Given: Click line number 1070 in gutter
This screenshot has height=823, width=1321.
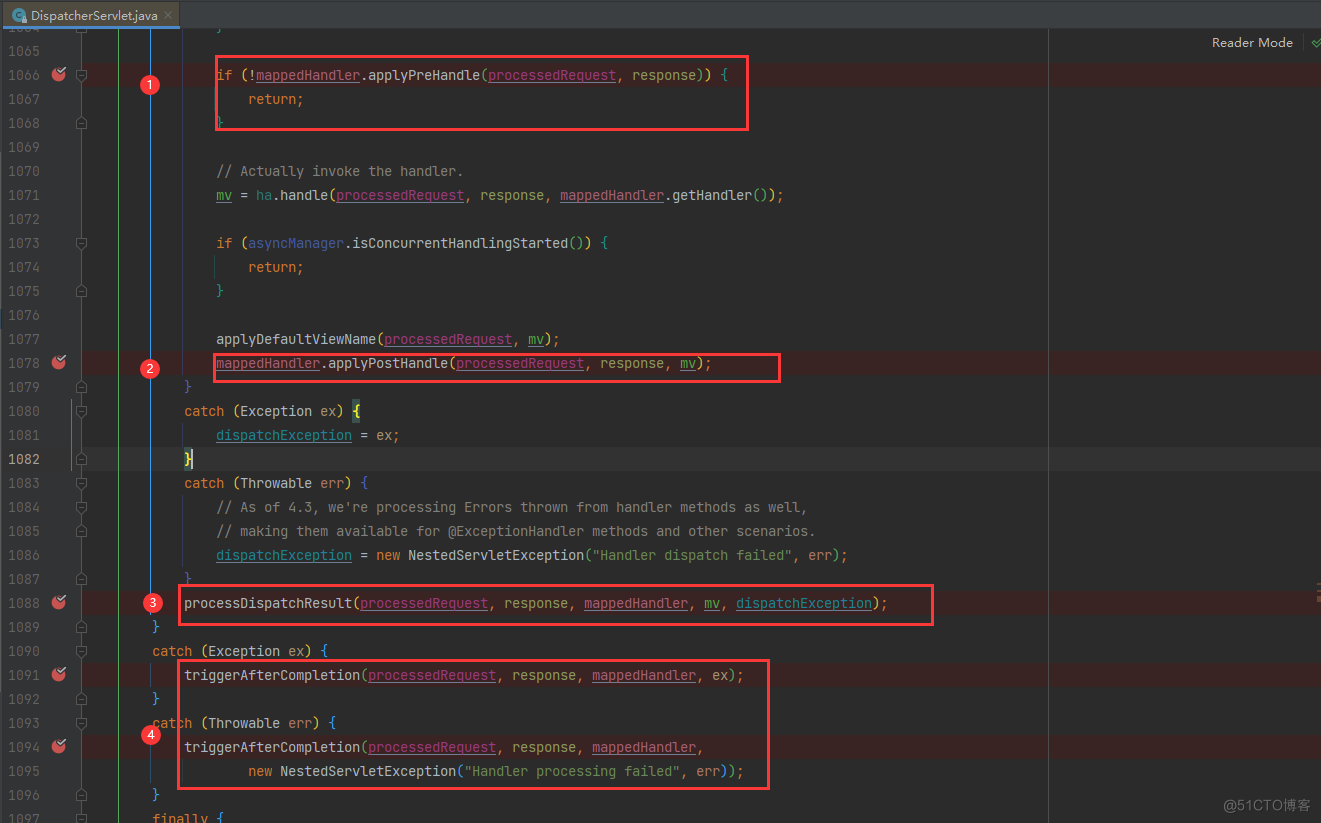Looking at the screenshot, I should pyautogui.click(x=24, y=171).
